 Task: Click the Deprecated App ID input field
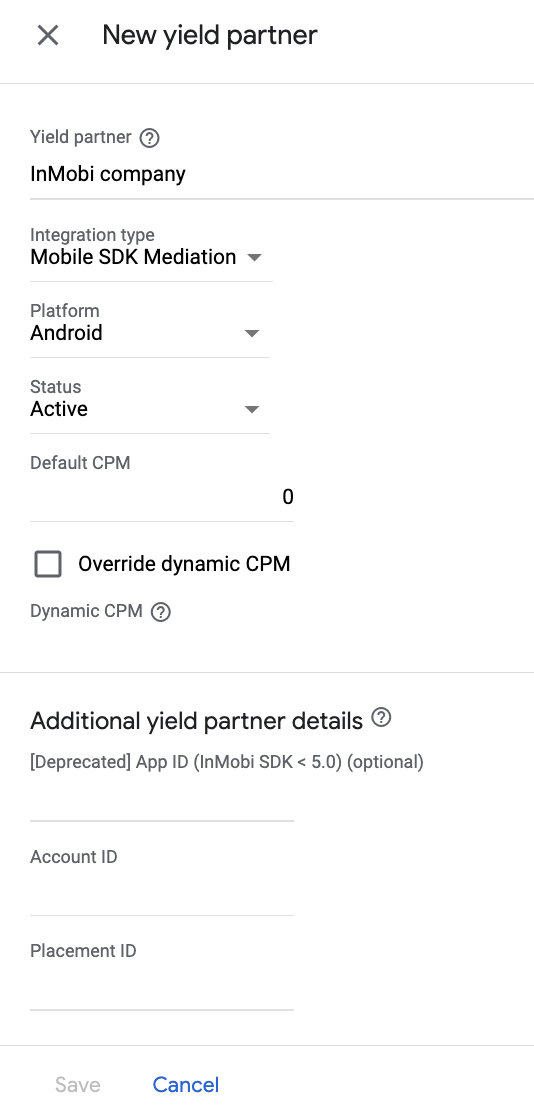click(161, 801)
